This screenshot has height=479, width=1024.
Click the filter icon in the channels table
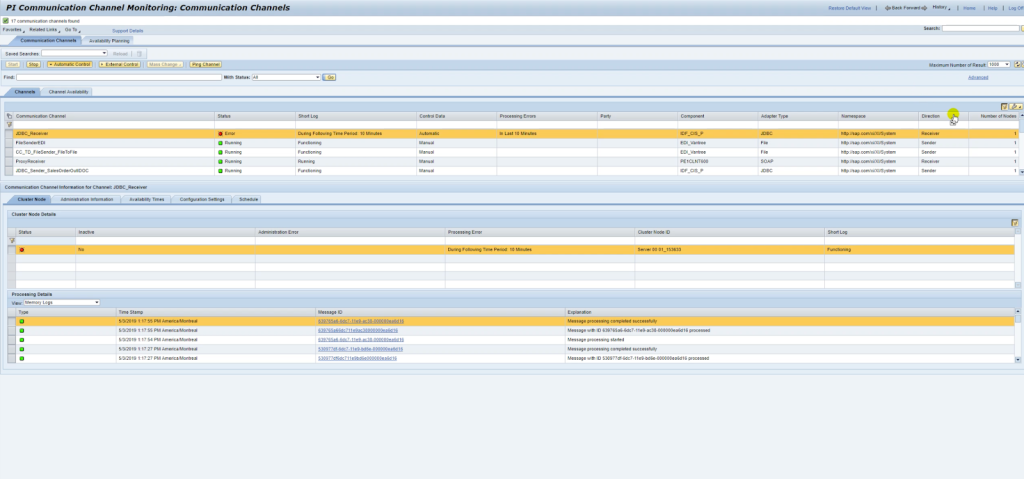[x=9, y=124]
